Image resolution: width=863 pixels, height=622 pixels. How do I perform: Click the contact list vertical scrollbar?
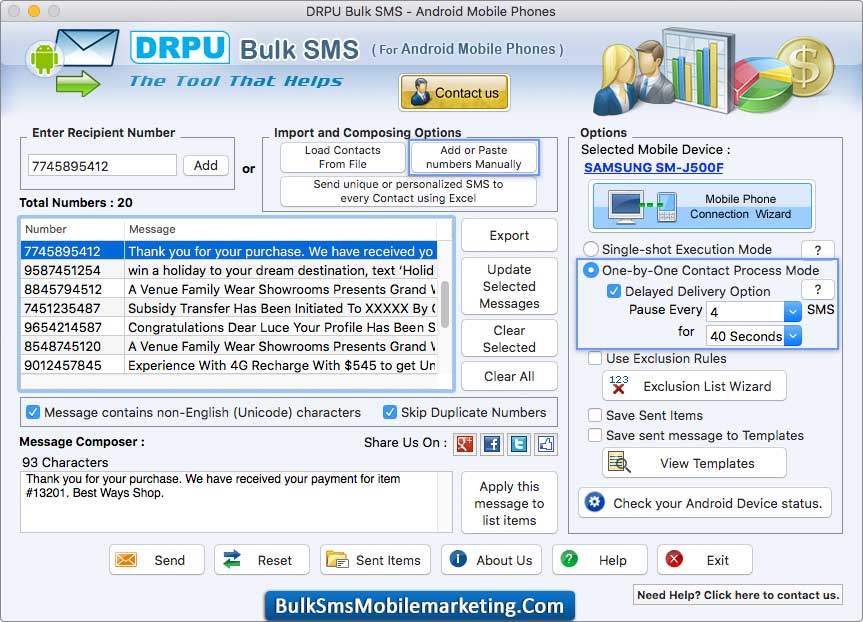[x=445, y=304]
